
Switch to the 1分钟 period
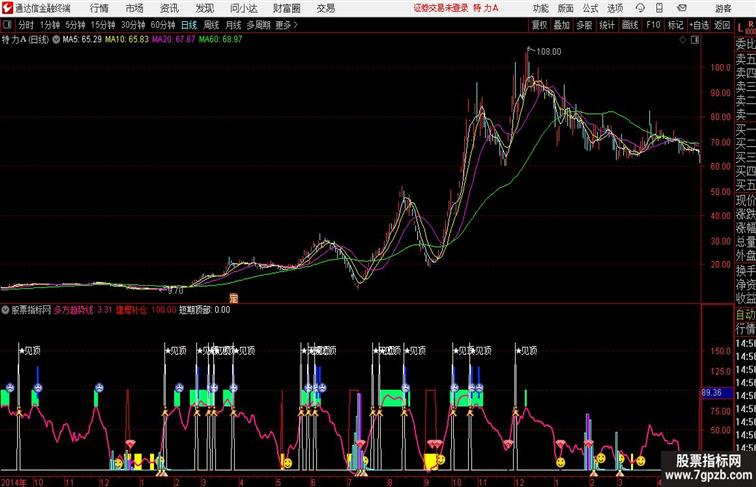click(50, 25)
